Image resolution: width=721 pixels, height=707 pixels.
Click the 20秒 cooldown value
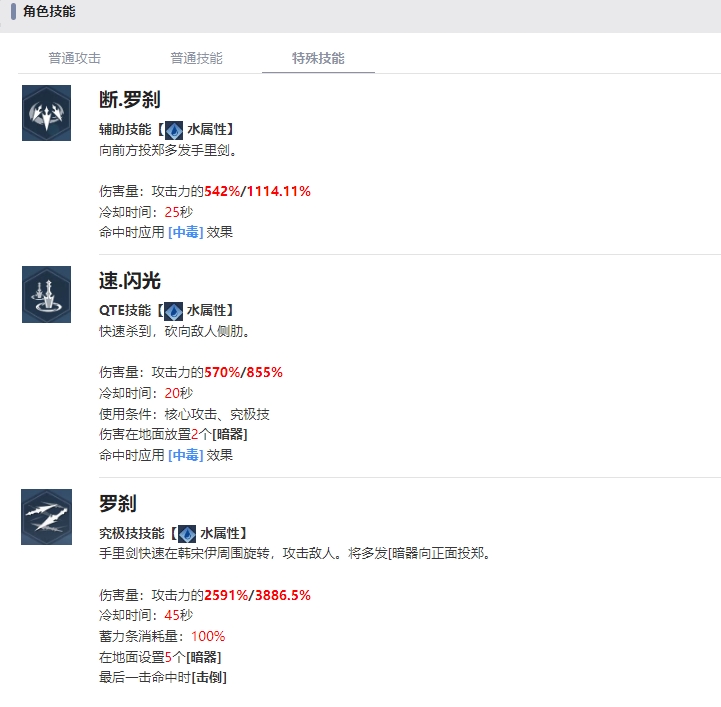tap(179, 393)
